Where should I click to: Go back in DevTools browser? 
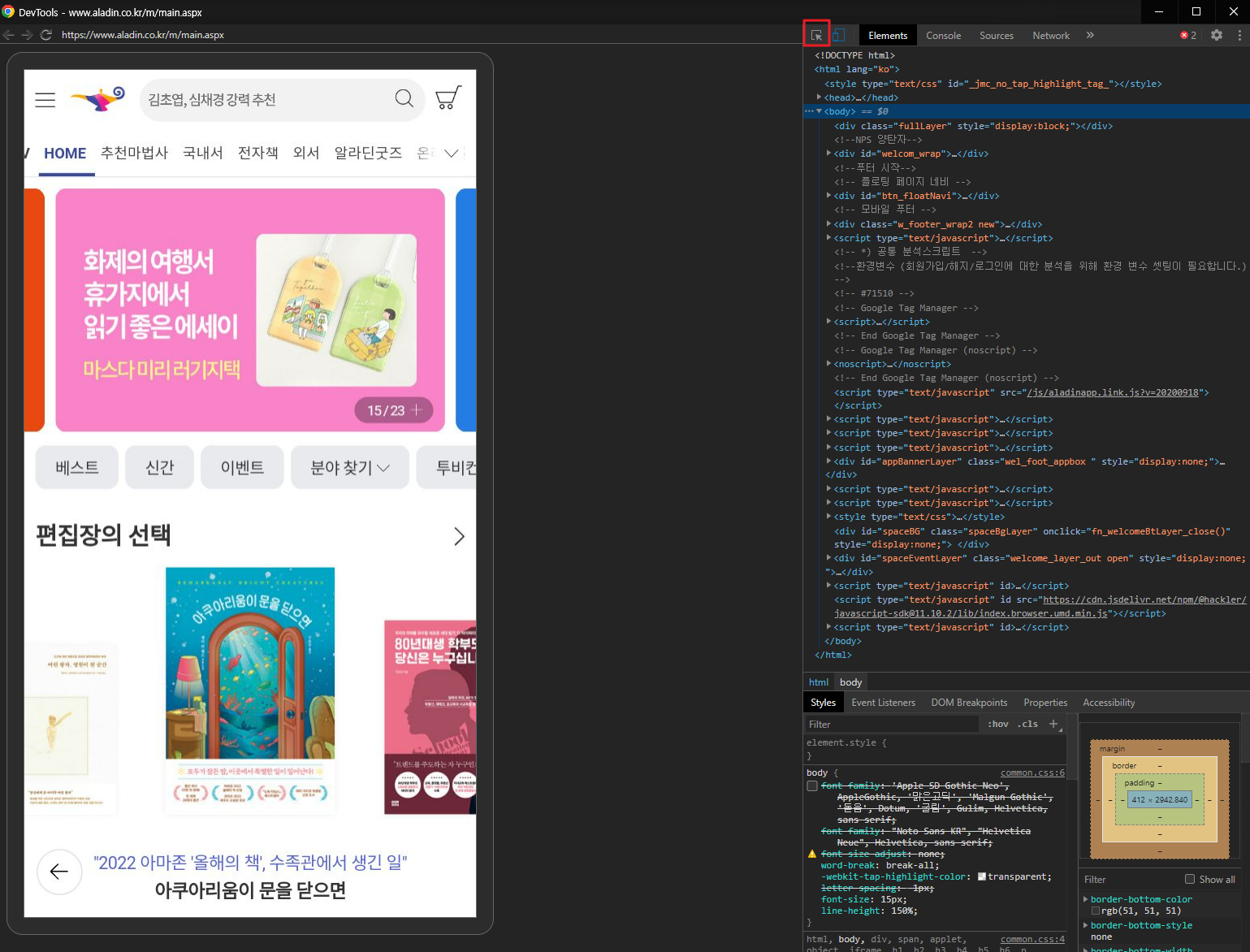coord(9,35)
